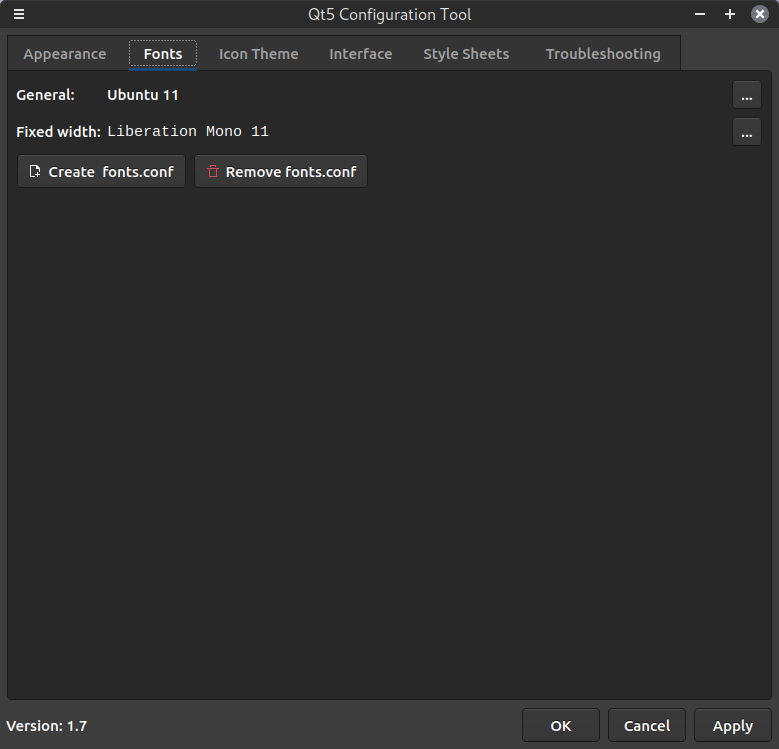Open the window menu hamburger icon
779x749 pixels.
point(18,15)
